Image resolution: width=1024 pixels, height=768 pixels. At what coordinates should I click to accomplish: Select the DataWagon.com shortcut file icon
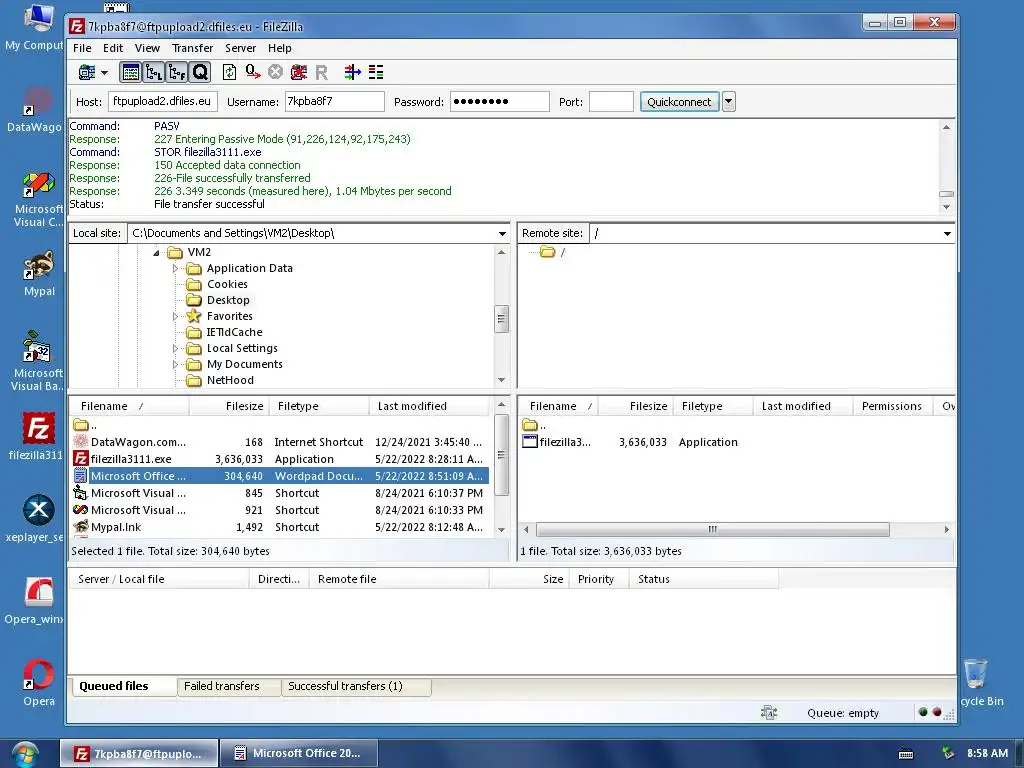point(80,442)
